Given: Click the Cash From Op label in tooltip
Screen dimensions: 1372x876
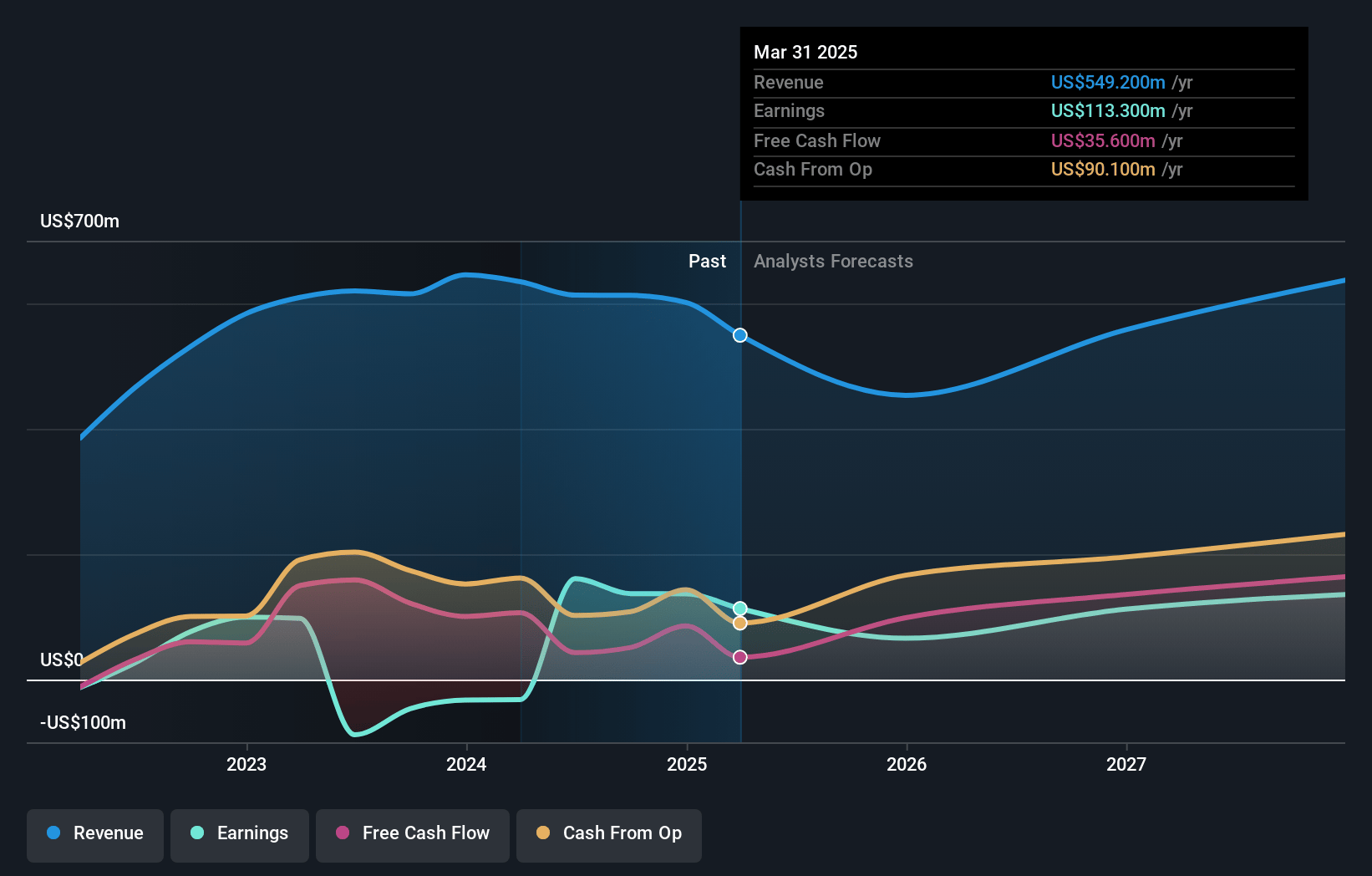Looking at the screenshot, I should 813,169.
